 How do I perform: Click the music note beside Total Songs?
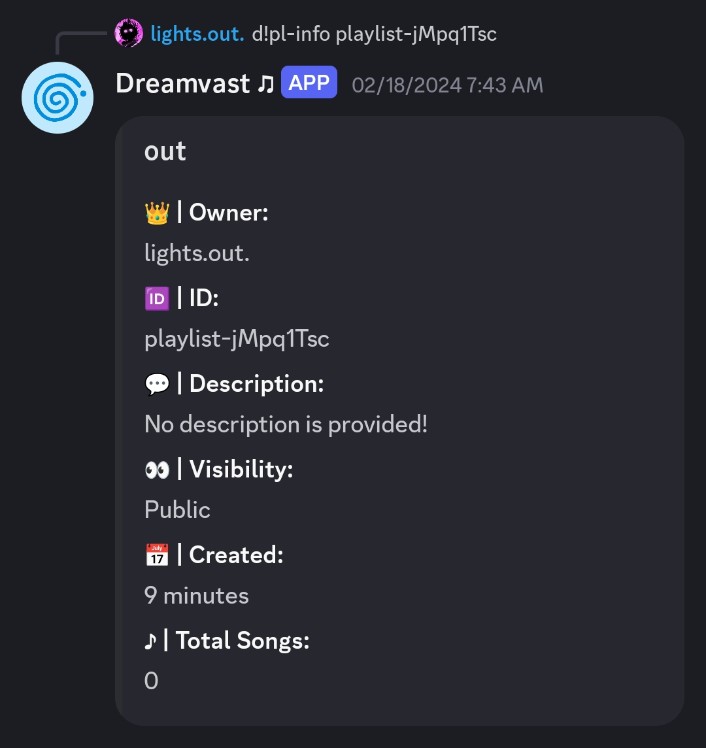pyautogui.click(x=150, y=641)
